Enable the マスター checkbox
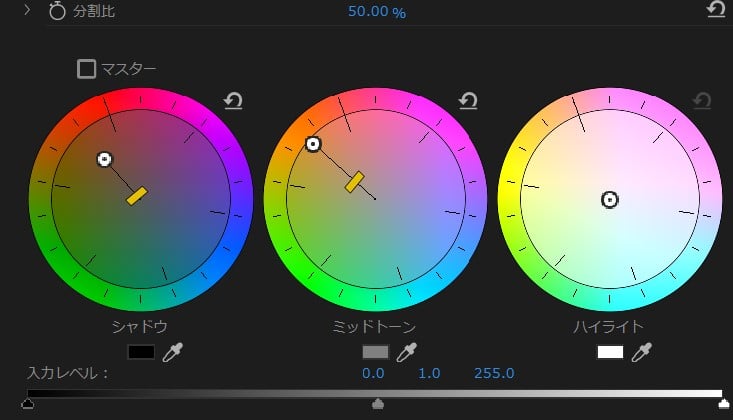 click(x=86, y=69)
